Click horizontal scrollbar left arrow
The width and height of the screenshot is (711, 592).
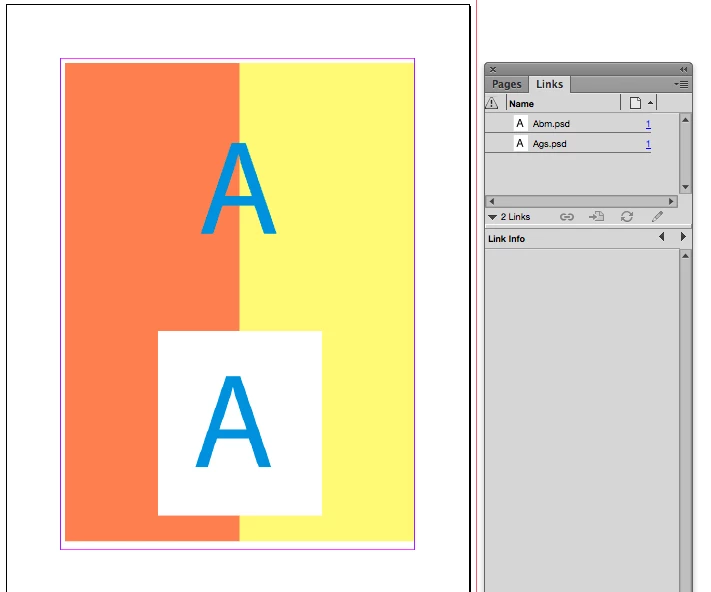492,201
